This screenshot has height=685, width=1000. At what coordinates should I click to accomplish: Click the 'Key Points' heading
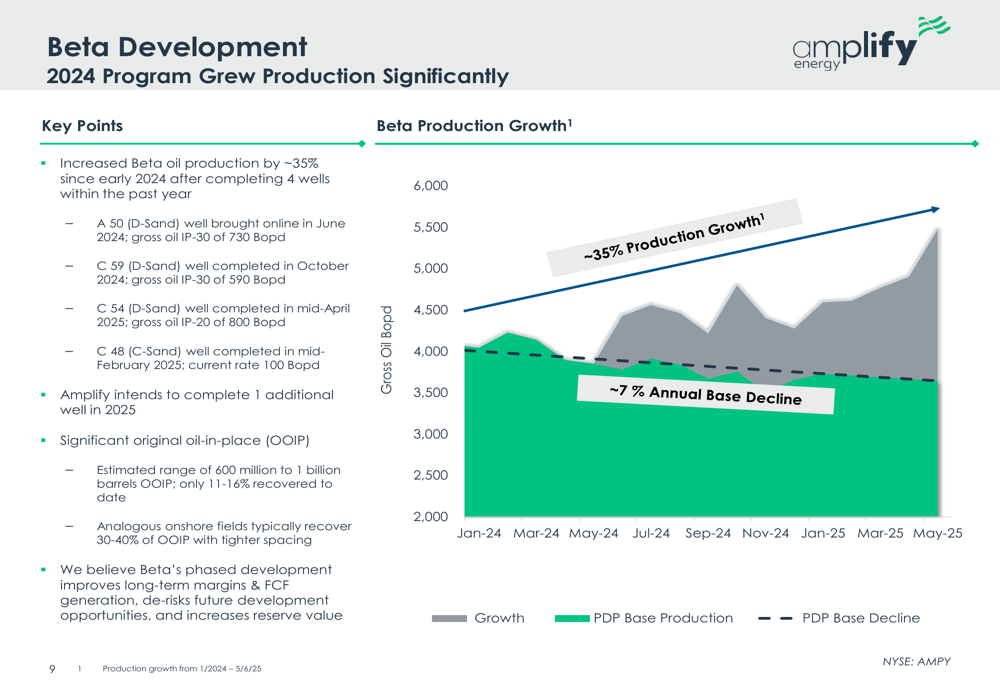tap(82, 126)
